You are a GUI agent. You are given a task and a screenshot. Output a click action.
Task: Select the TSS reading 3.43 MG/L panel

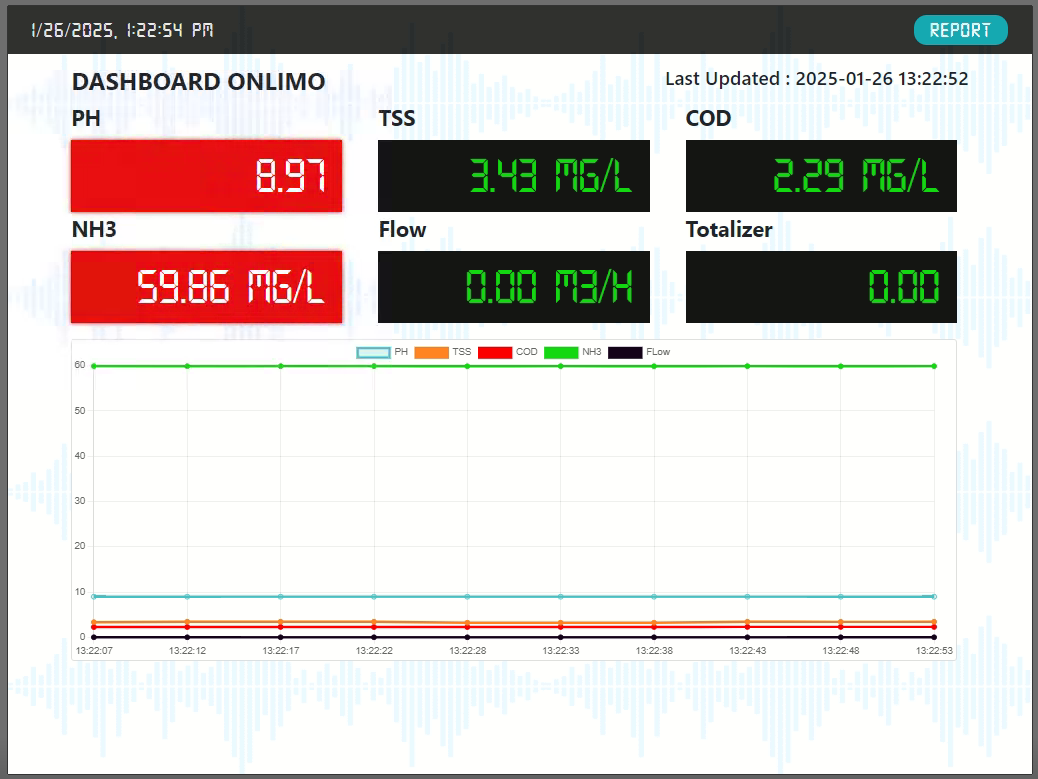pos(513,176)
